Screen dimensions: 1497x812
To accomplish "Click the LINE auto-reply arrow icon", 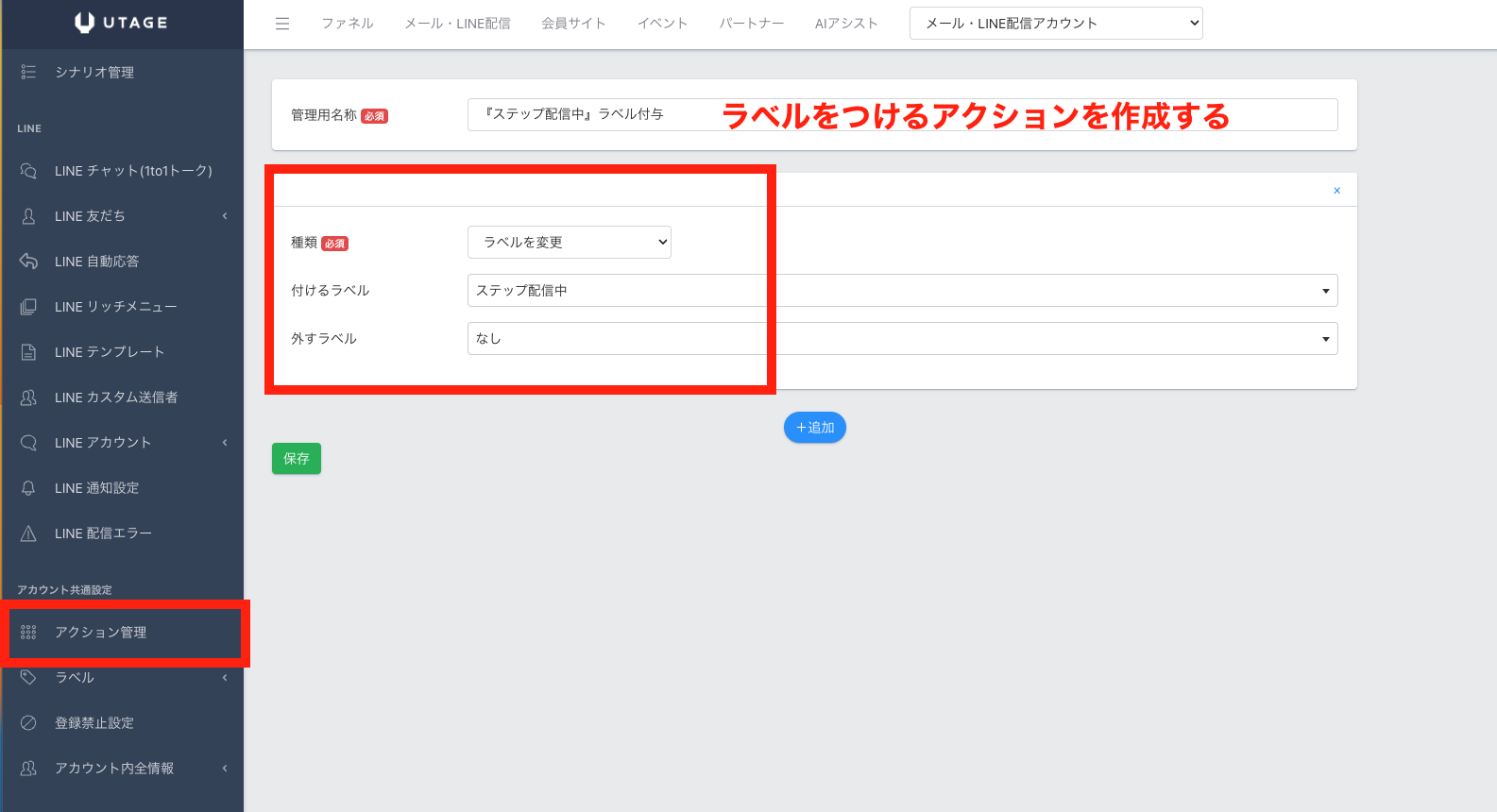I will point(28,262).
